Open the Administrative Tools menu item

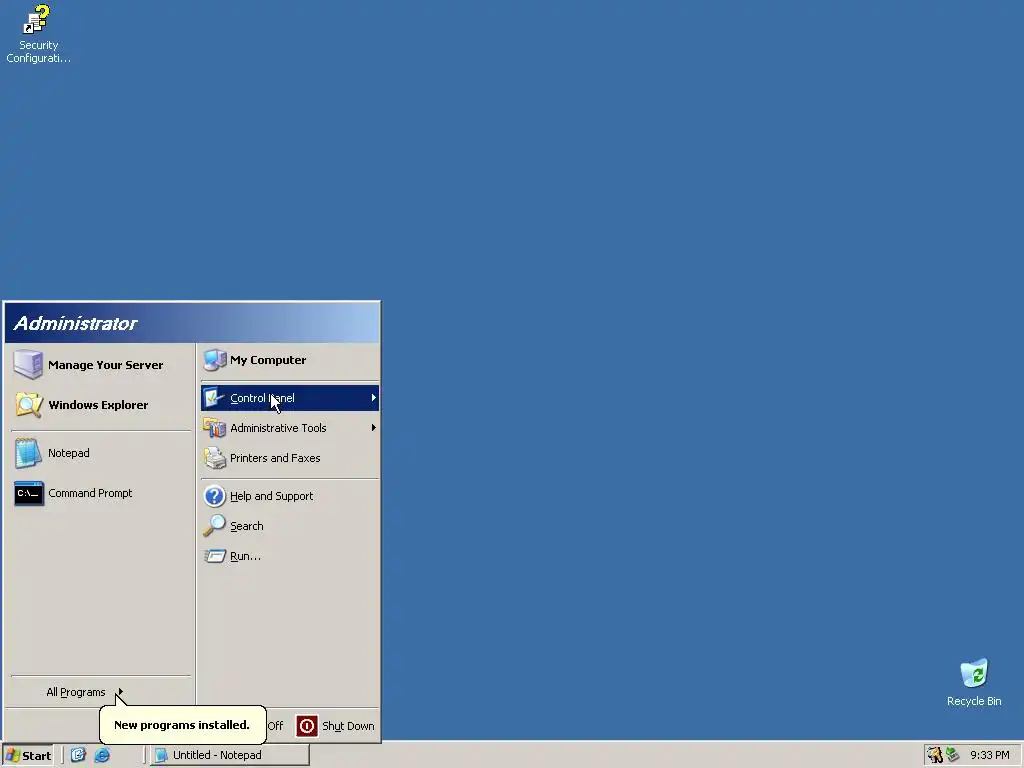290,428
